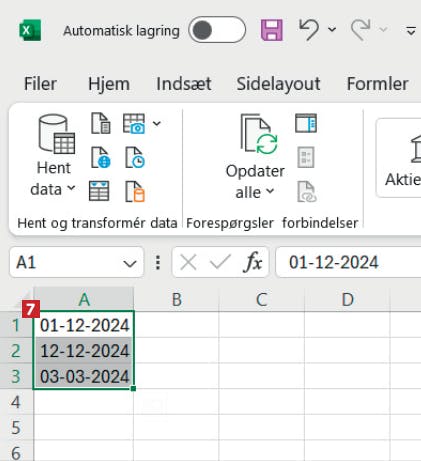
Task: Open the Queries & Connections pane icon
Action: pyautogui.click(x=306, y=123)
